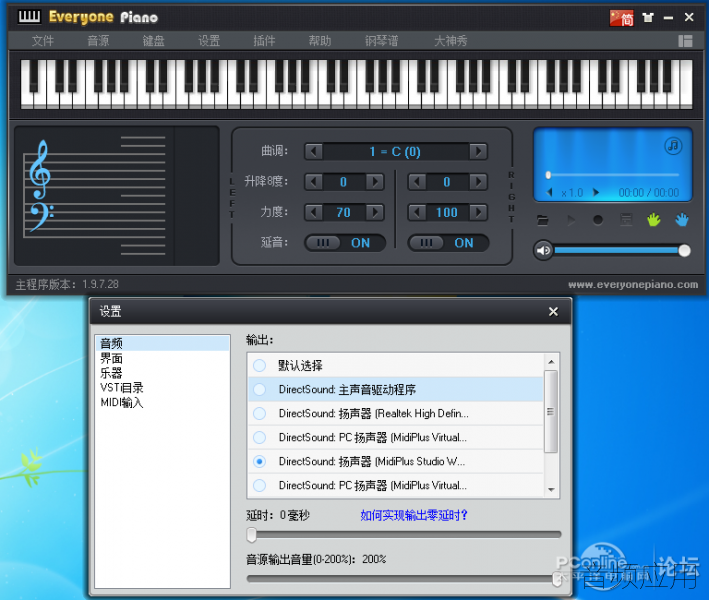This screenshot has width=709, height=600.
Task: Click the output list scrollbar thumb
Action: 551,411
